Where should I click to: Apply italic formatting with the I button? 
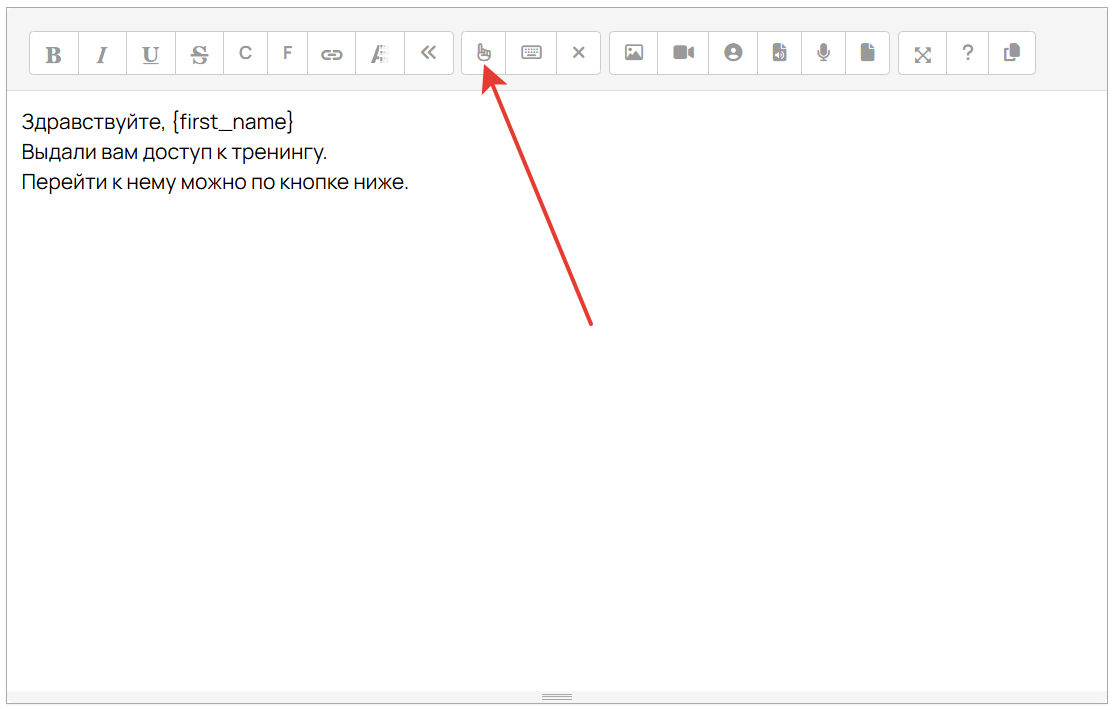click(x=102, y=53)
